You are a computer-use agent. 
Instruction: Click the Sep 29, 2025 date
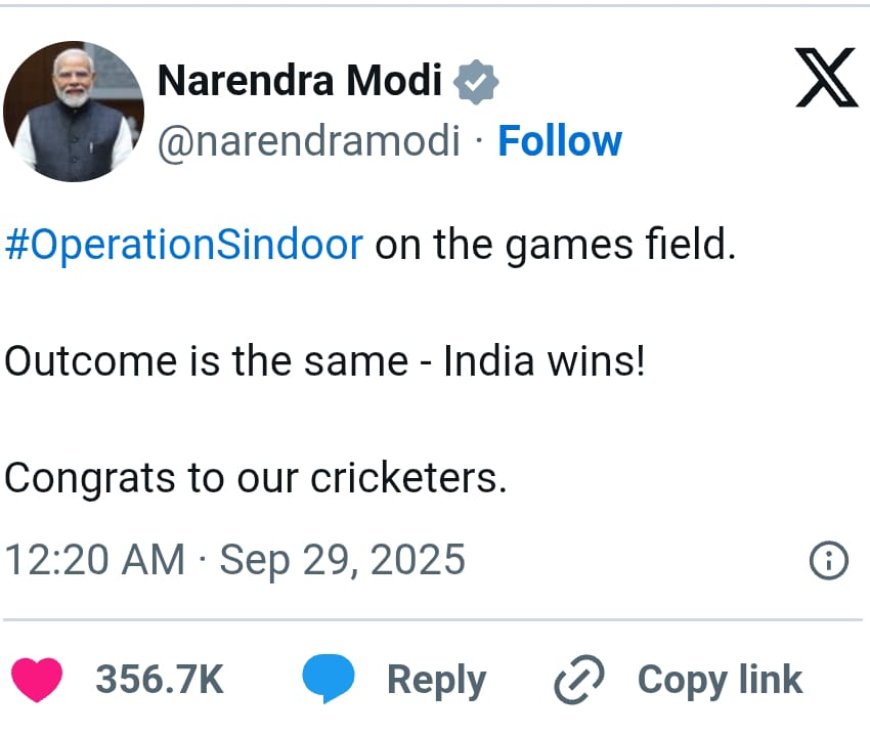click(x=342, y=560)
